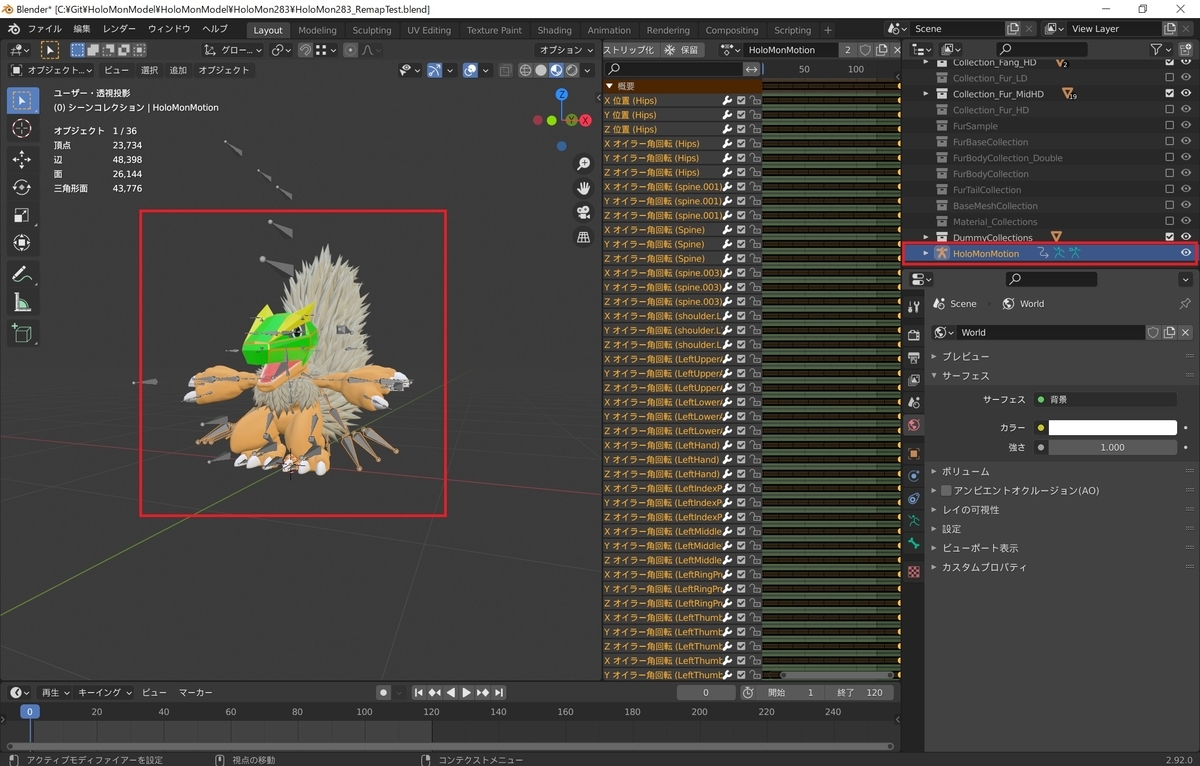This screenshot has height=766, width=1200.
Task: Open the オブジェクト mode dropdown
Action: (x=51, y=70)
